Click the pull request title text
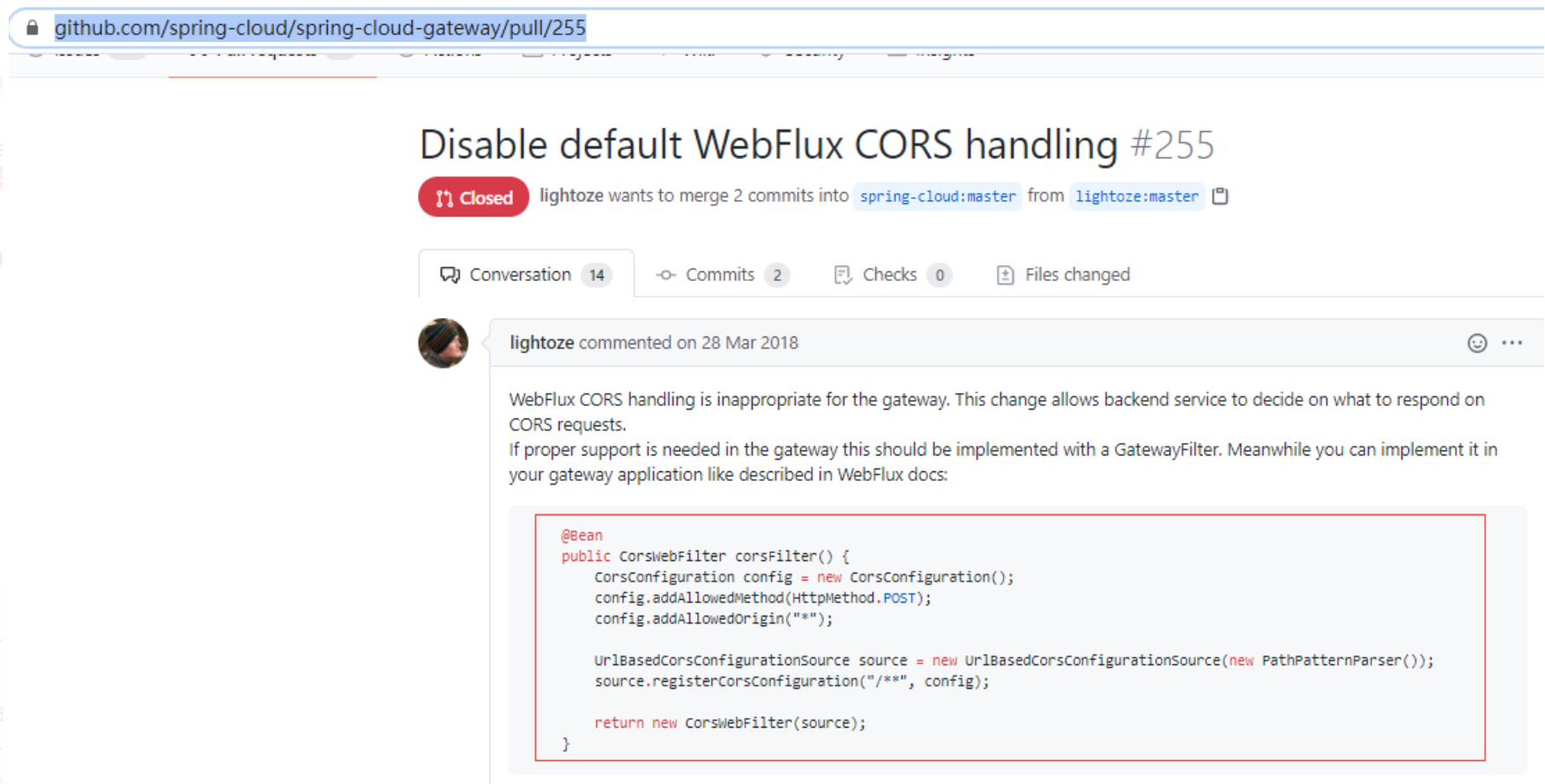 click(769, 144)
